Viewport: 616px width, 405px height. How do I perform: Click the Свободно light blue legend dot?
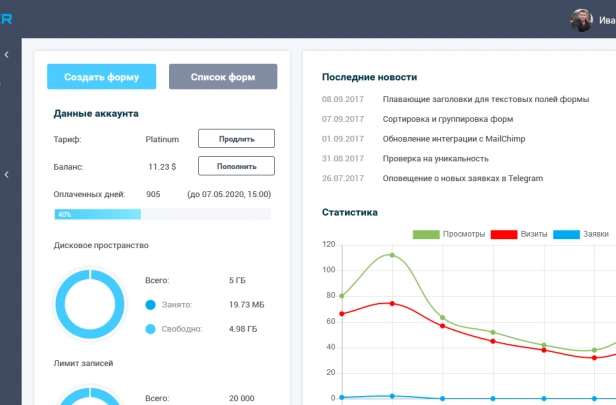(x=150, y=329)
